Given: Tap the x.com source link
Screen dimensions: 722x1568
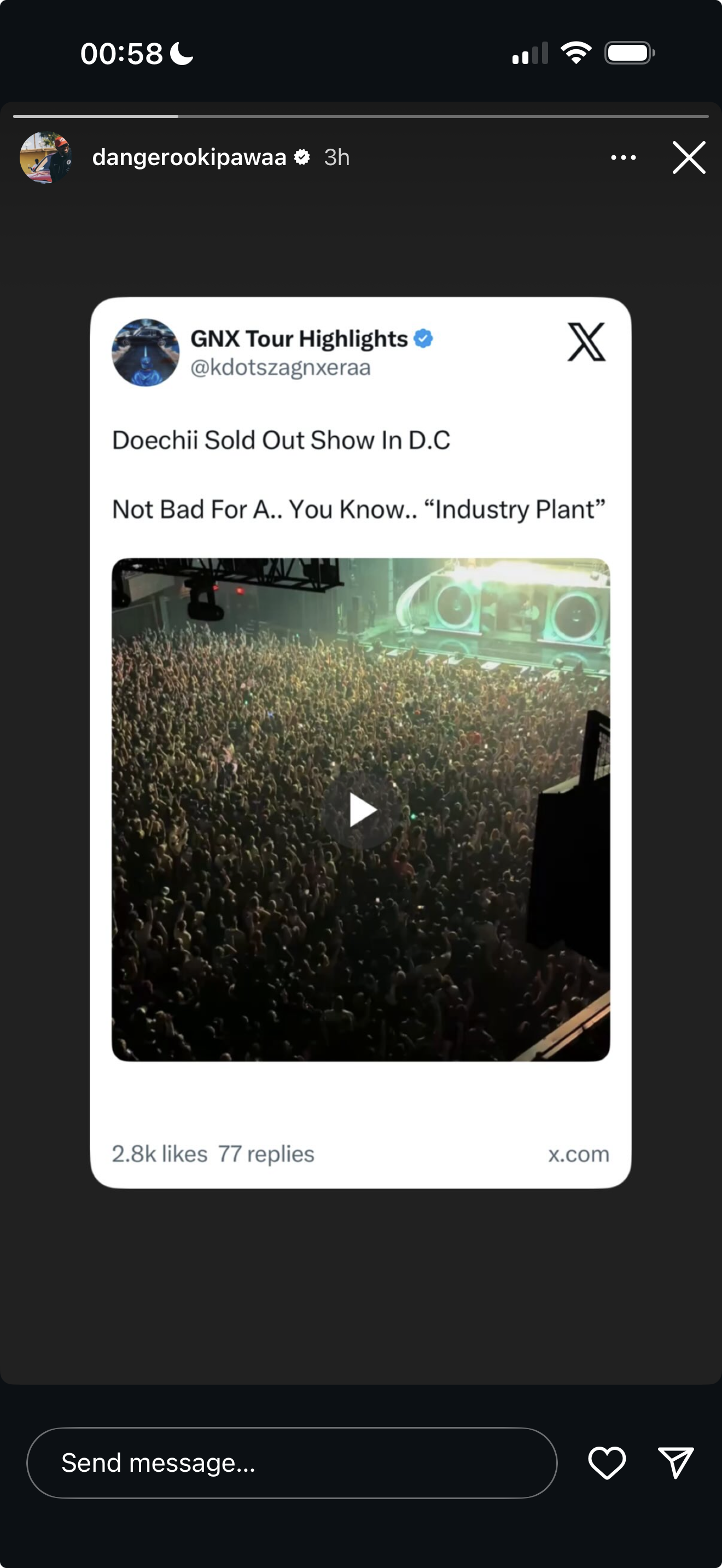Looking at the screenshot, I should [x=578, y=1154].
